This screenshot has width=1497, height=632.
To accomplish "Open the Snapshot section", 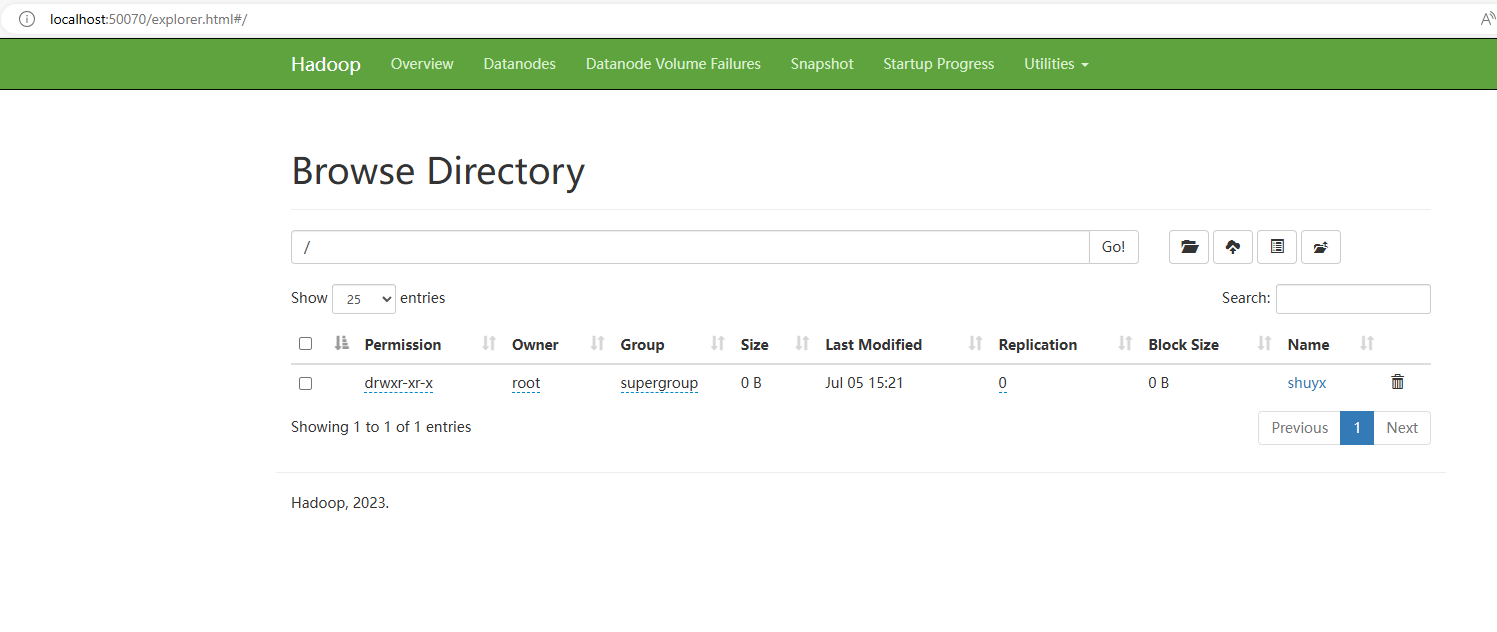I will 821,63.
